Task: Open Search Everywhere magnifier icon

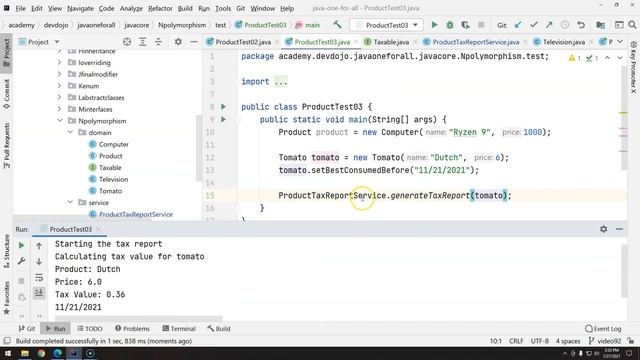Action: 632,25
